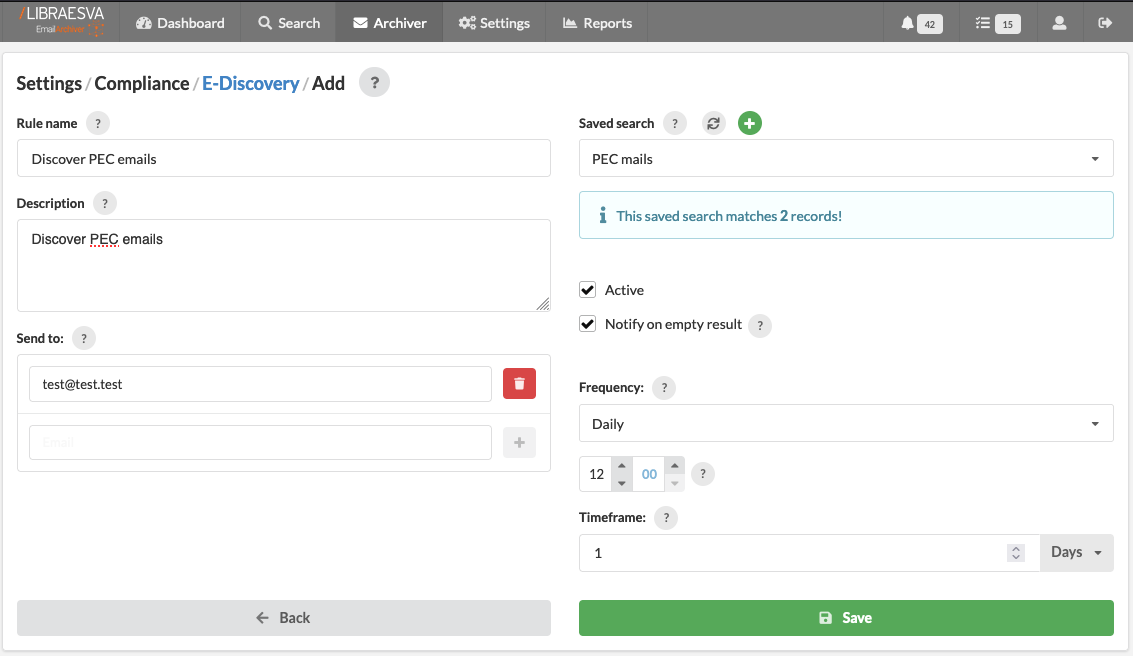The image size is (1133, 656).
Task: Open the Reports menu
Action: (597, 23)
